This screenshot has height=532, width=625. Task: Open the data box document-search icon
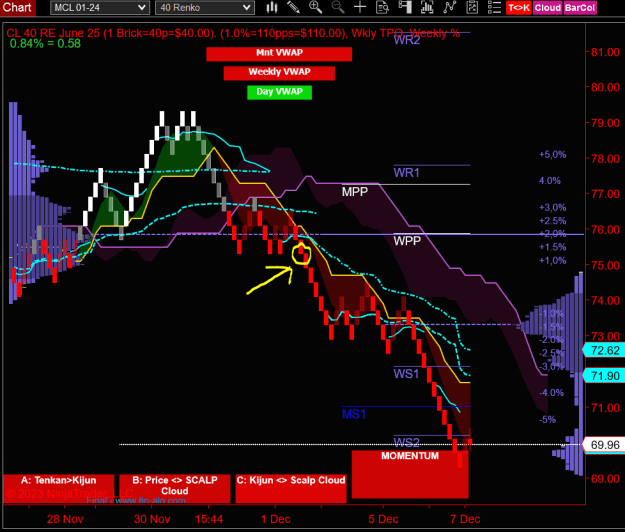coord(382,7)
